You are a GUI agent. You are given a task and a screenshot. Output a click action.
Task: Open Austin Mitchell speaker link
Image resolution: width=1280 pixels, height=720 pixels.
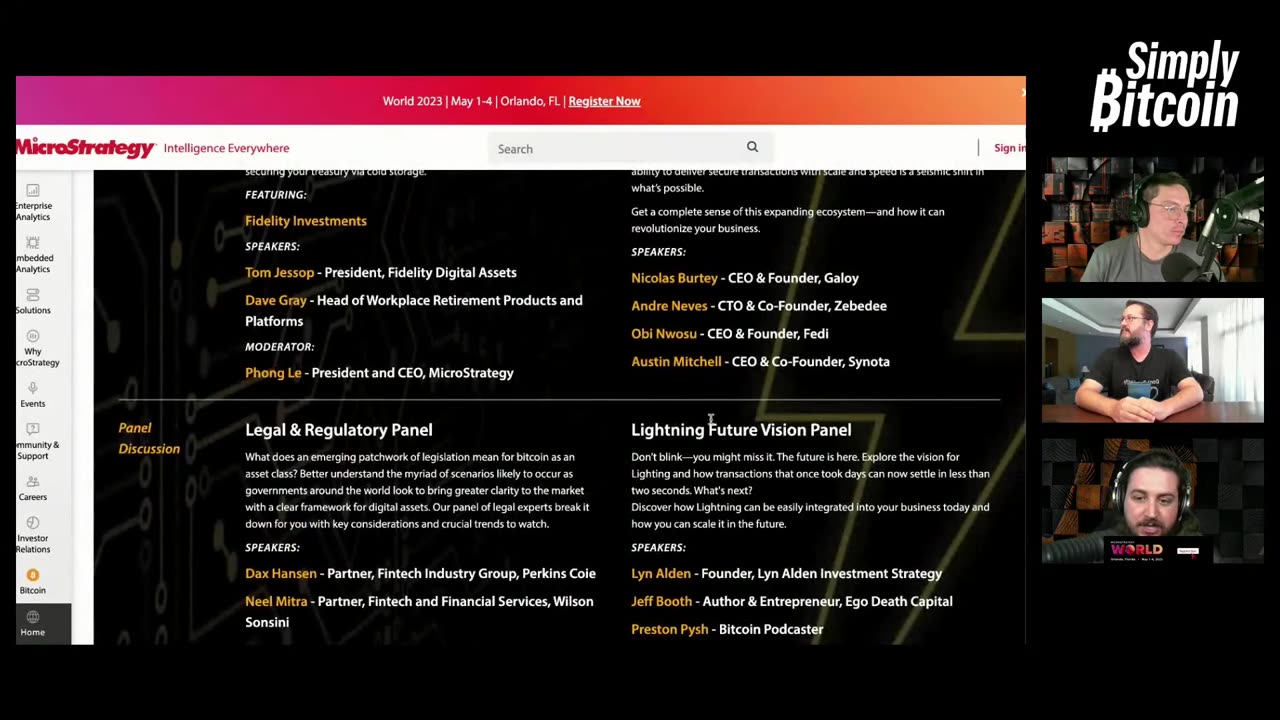[x=676, y=362]
